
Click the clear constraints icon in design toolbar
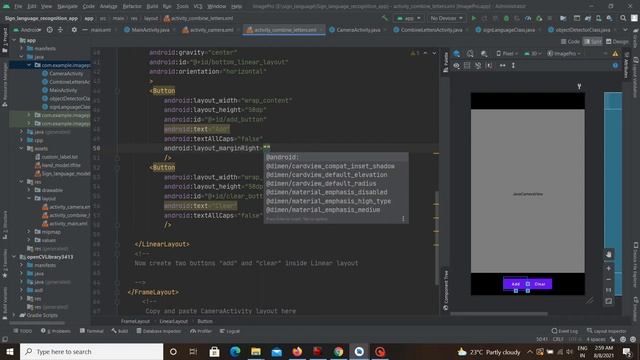coord(478,65)
